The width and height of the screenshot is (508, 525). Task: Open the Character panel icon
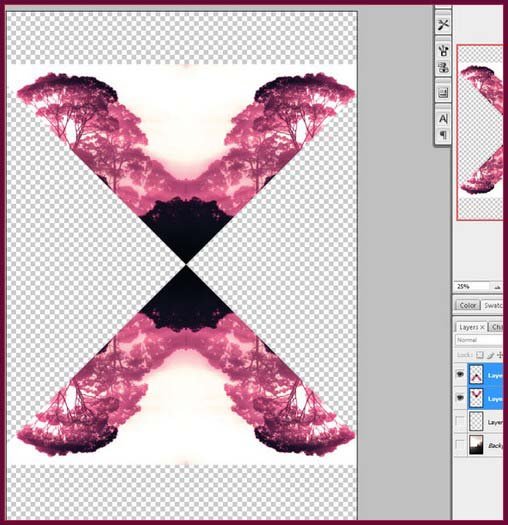tap(443, 119)
